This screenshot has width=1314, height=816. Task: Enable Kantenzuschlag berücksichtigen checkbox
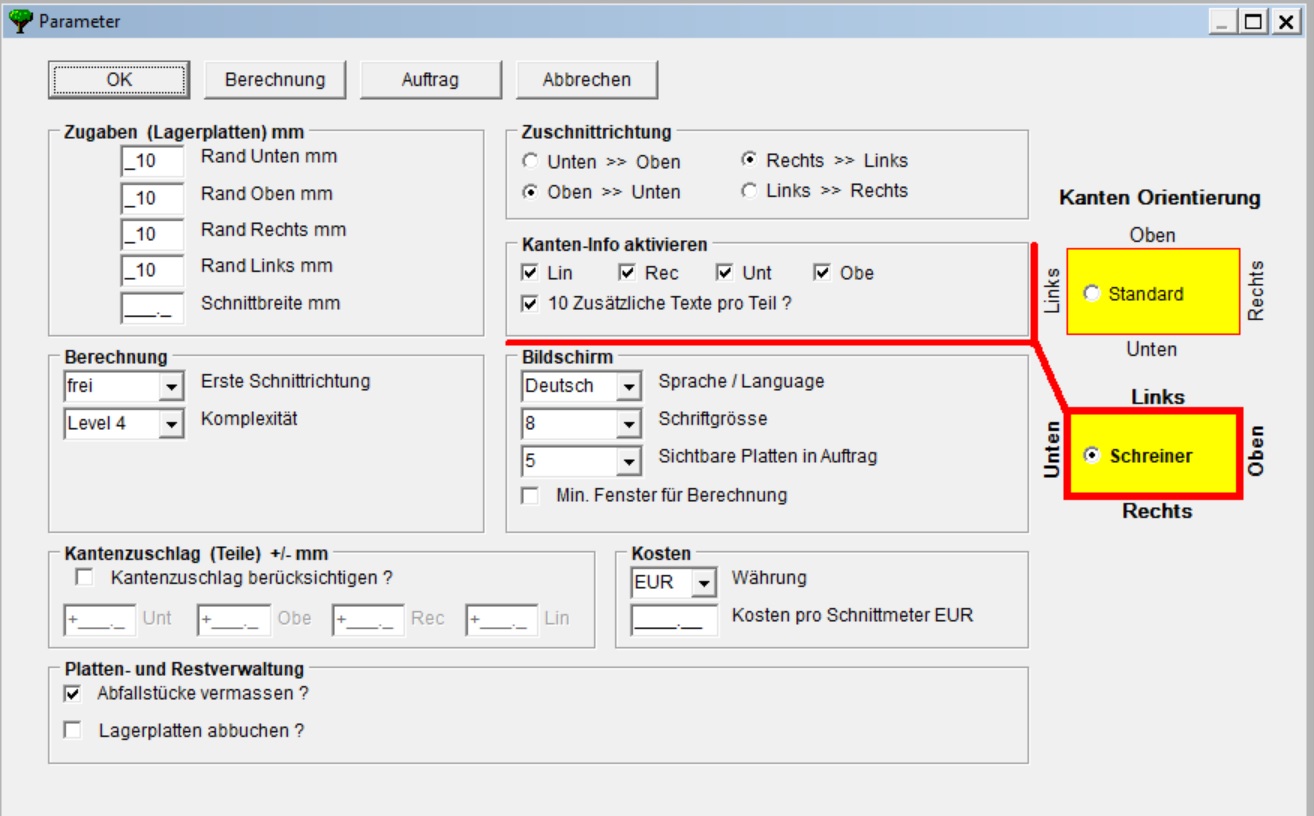(85, 577)
